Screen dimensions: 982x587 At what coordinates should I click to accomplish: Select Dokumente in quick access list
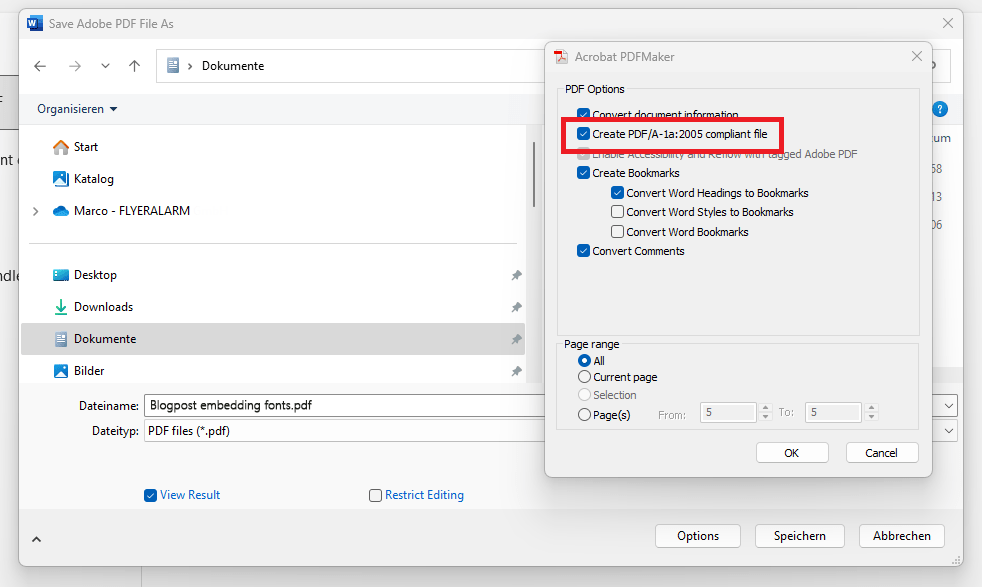(x=272, y=339)
